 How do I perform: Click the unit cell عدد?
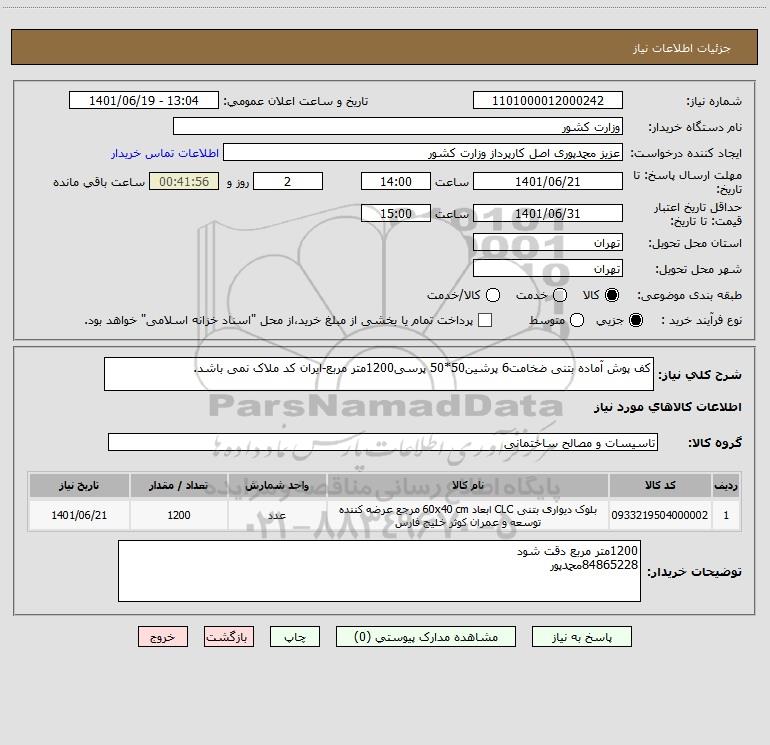pyautogui.click(x=277, y=515)
